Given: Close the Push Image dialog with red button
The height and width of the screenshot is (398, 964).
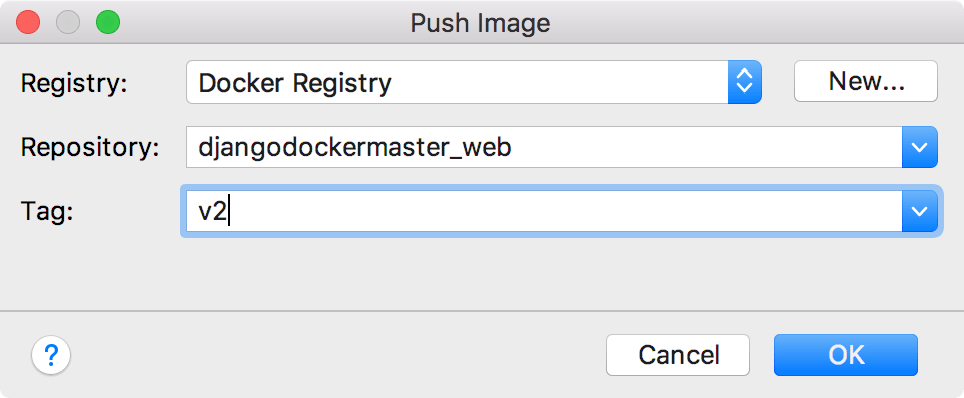Looking at the screenshot, I should 28,23.
